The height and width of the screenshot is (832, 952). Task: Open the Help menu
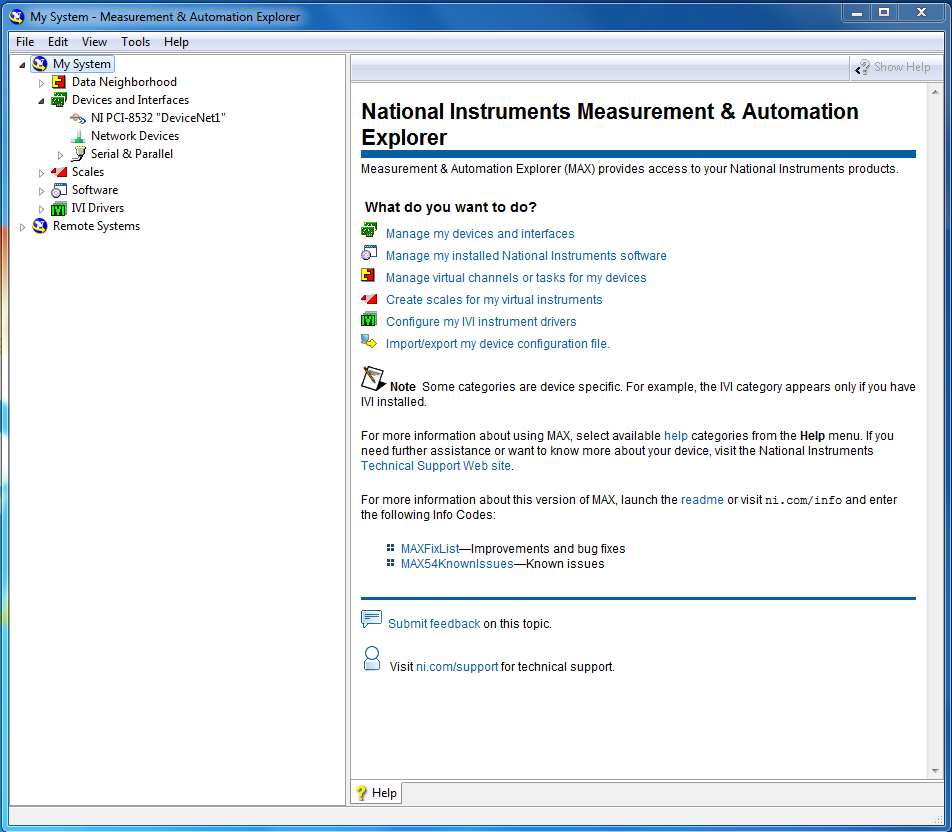[176, 42]
